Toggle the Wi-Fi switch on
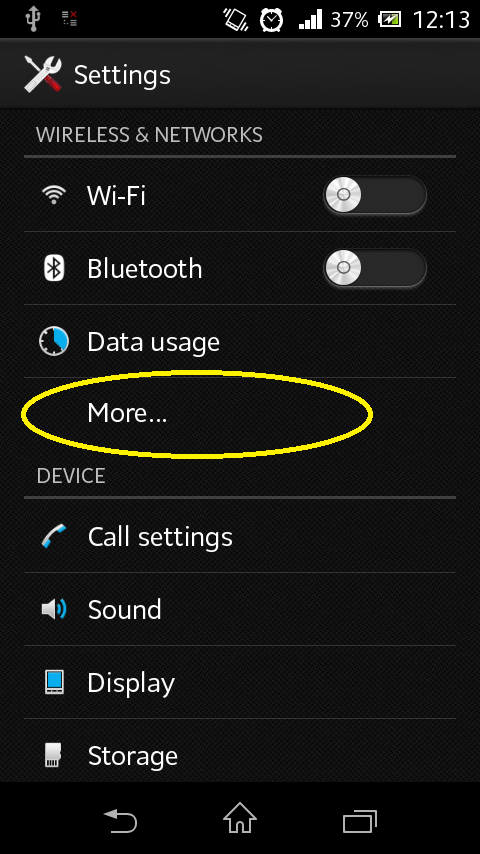The width and height of the screenshot is (480, 854). tap(375, 194)
